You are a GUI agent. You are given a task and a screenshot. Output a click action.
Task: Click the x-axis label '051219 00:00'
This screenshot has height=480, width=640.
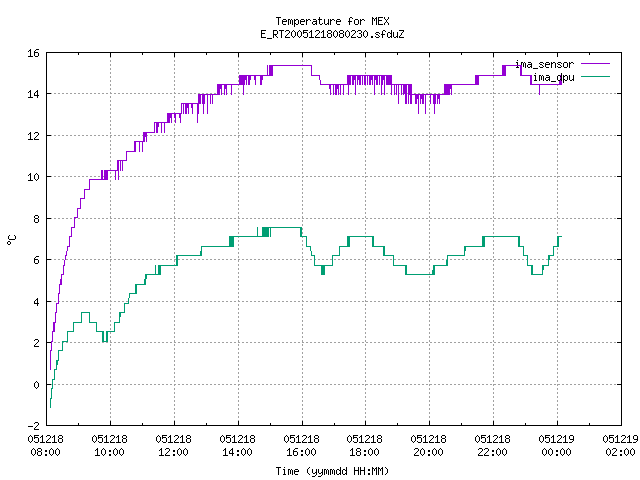557,445
